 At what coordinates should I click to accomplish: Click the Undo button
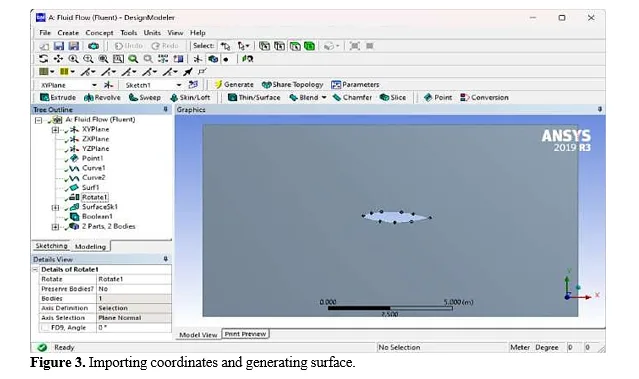[129, 46]
